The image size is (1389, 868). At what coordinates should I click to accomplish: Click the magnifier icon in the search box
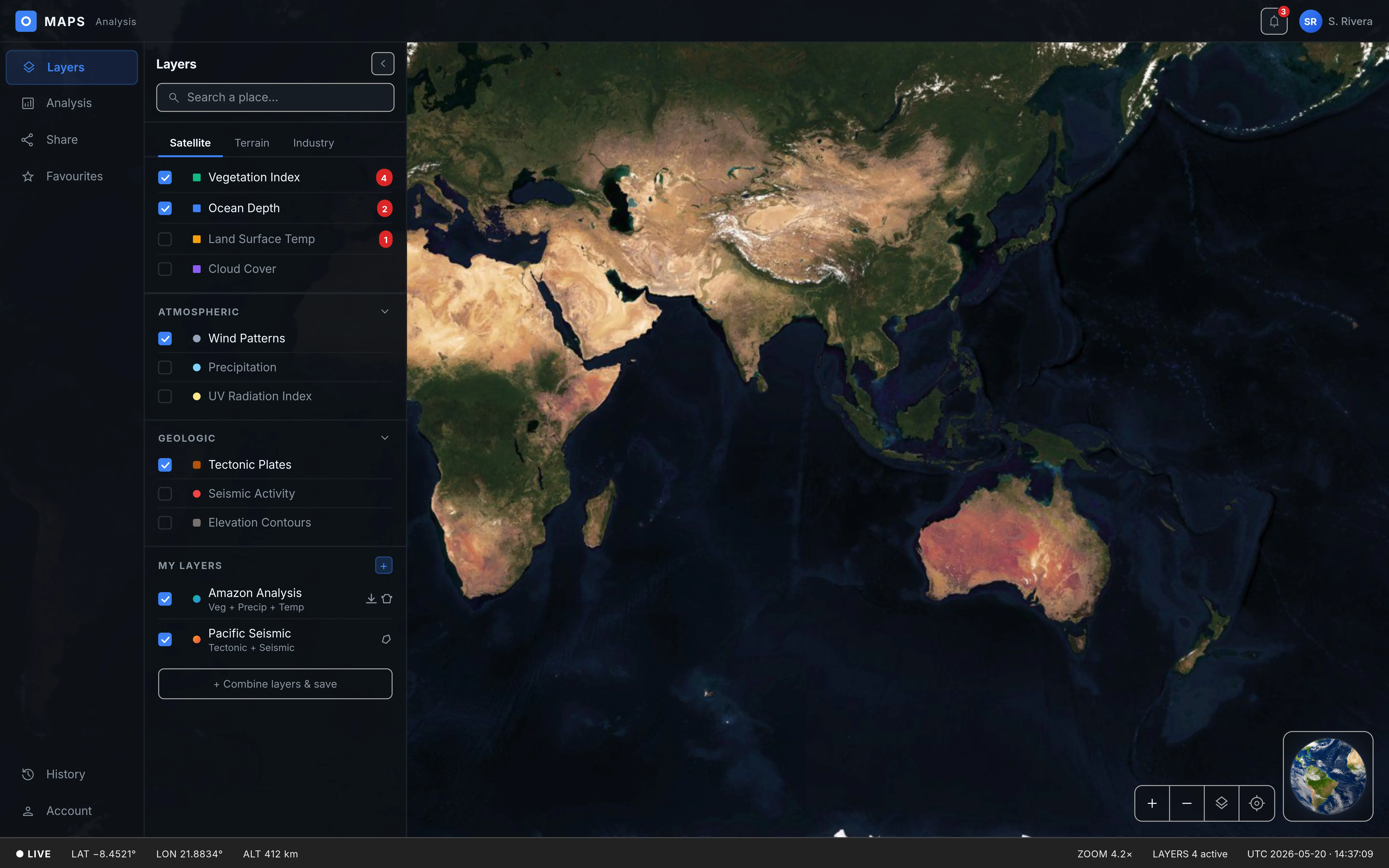pyautogui.click(x=174, y=98)
